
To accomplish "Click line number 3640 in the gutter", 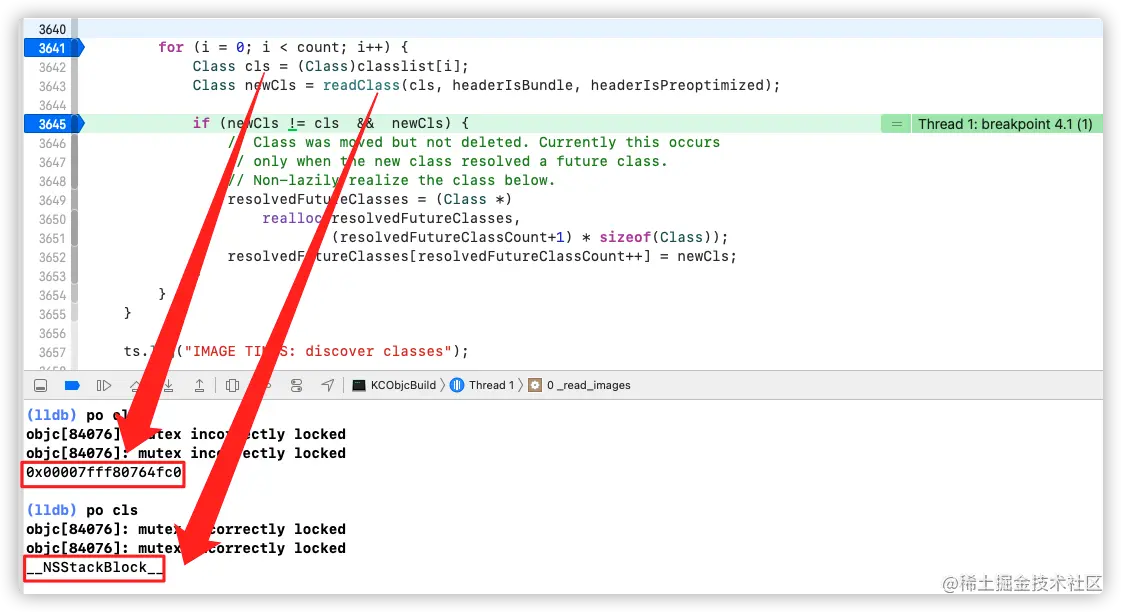I will tap(52, 29).
